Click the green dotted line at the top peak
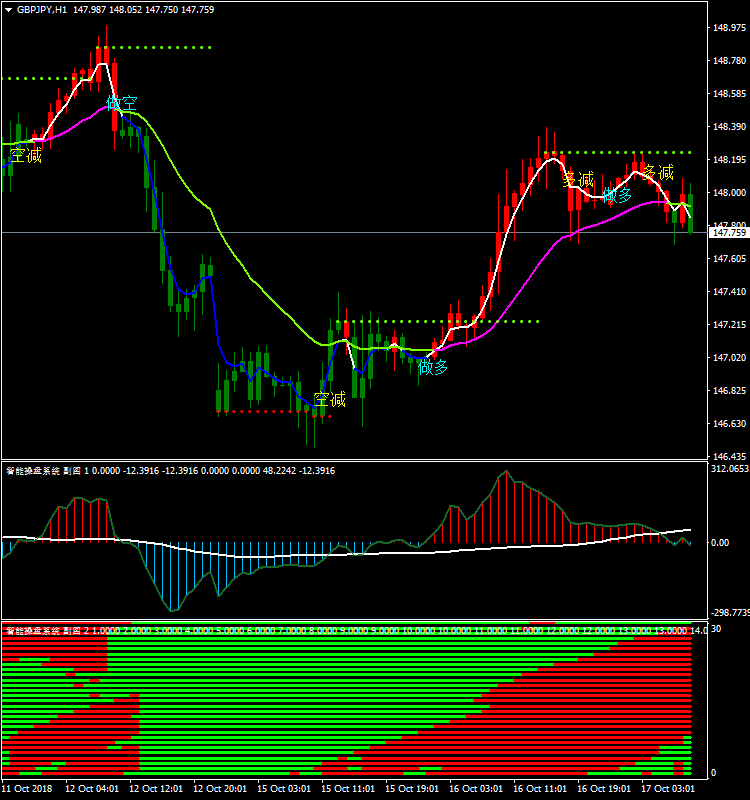Viewport: 750px width, 800px height. pos(160,47)
